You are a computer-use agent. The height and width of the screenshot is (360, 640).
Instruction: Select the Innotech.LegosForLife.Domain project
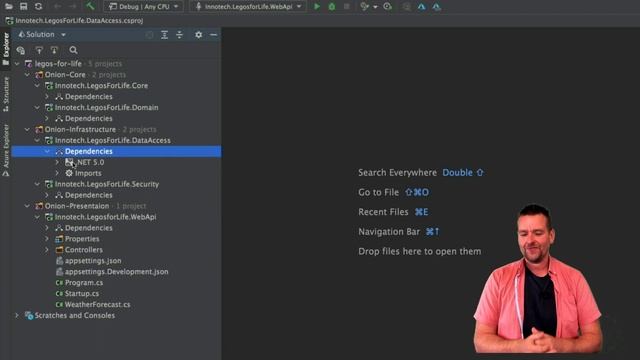click(107, 107)
